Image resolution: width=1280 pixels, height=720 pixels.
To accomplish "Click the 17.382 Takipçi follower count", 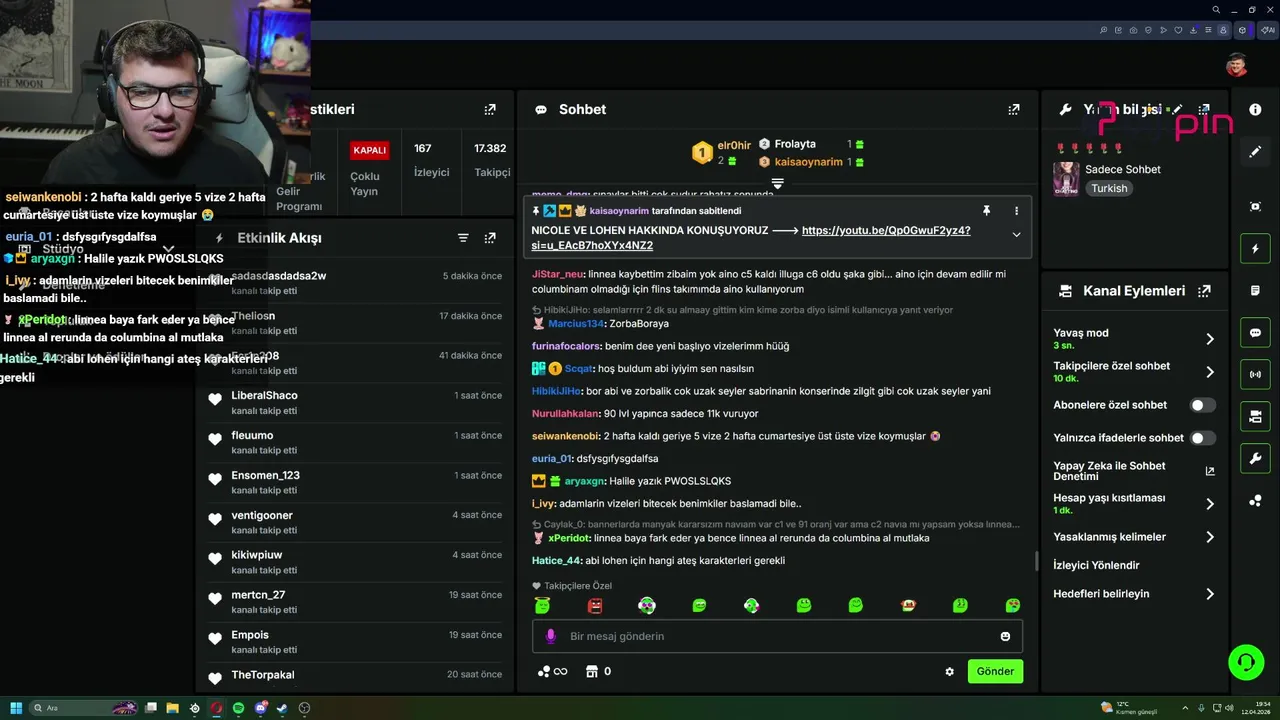I will 491,160.
